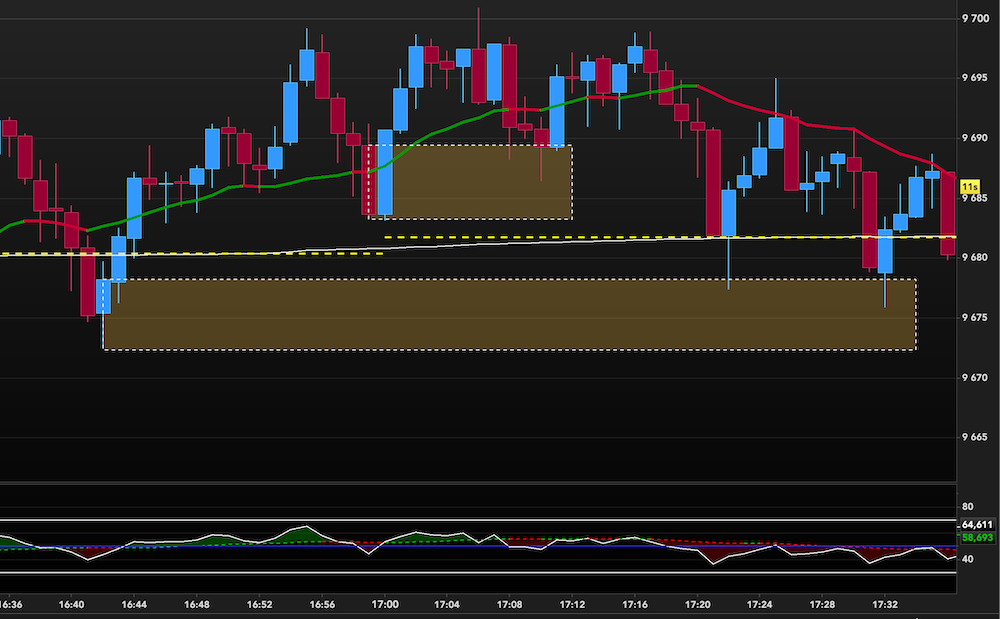Select the 17:04 time label

447,604
